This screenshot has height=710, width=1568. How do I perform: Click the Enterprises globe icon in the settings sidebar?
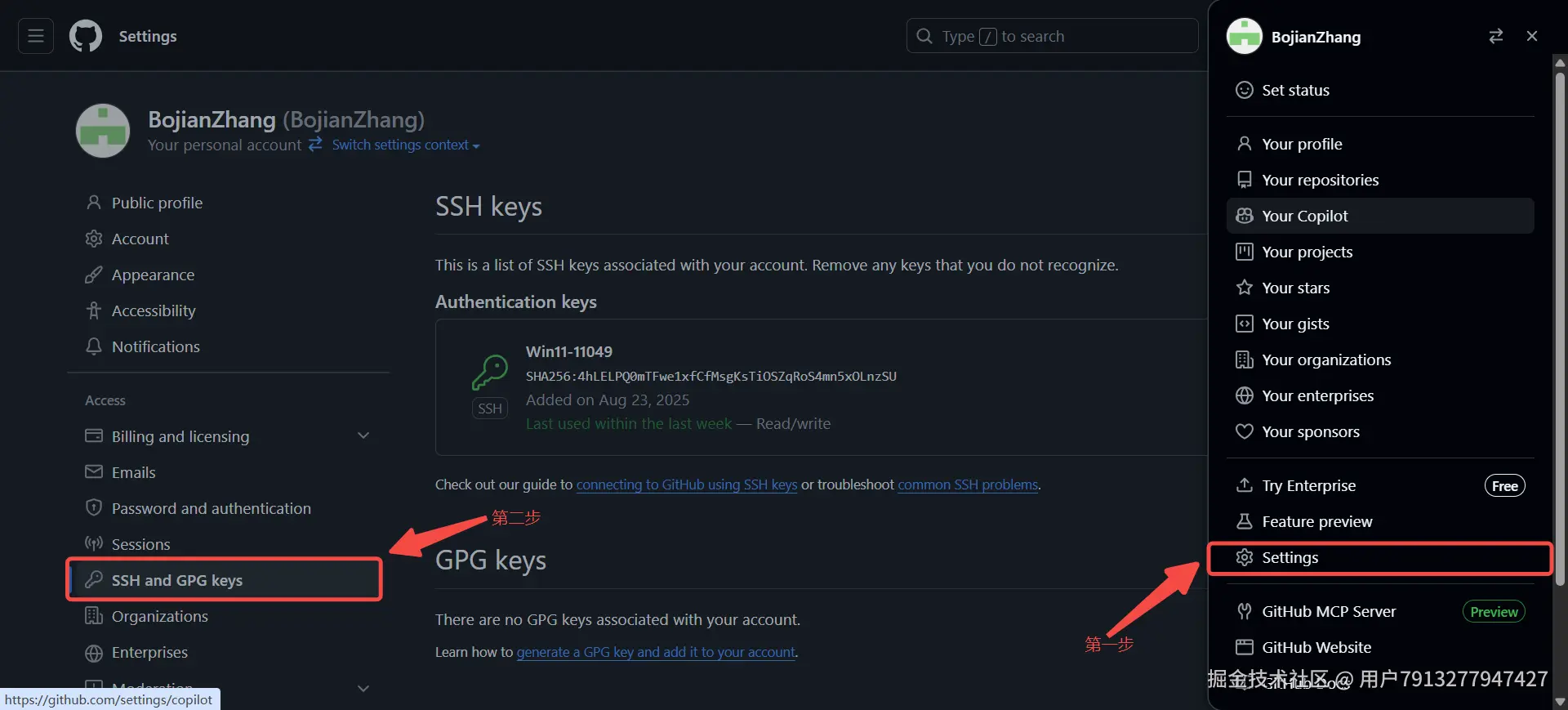94,652
